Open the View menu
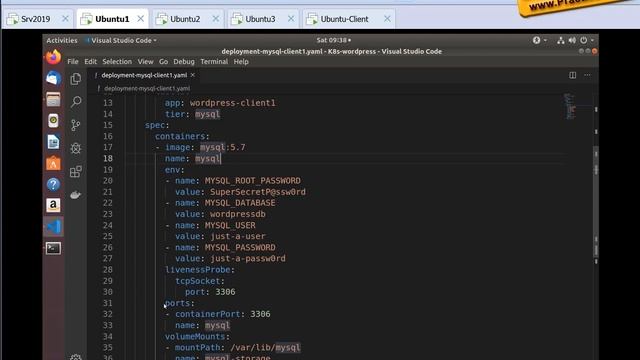The width and height of the screenshot is (640, 360). pos(145,62)
